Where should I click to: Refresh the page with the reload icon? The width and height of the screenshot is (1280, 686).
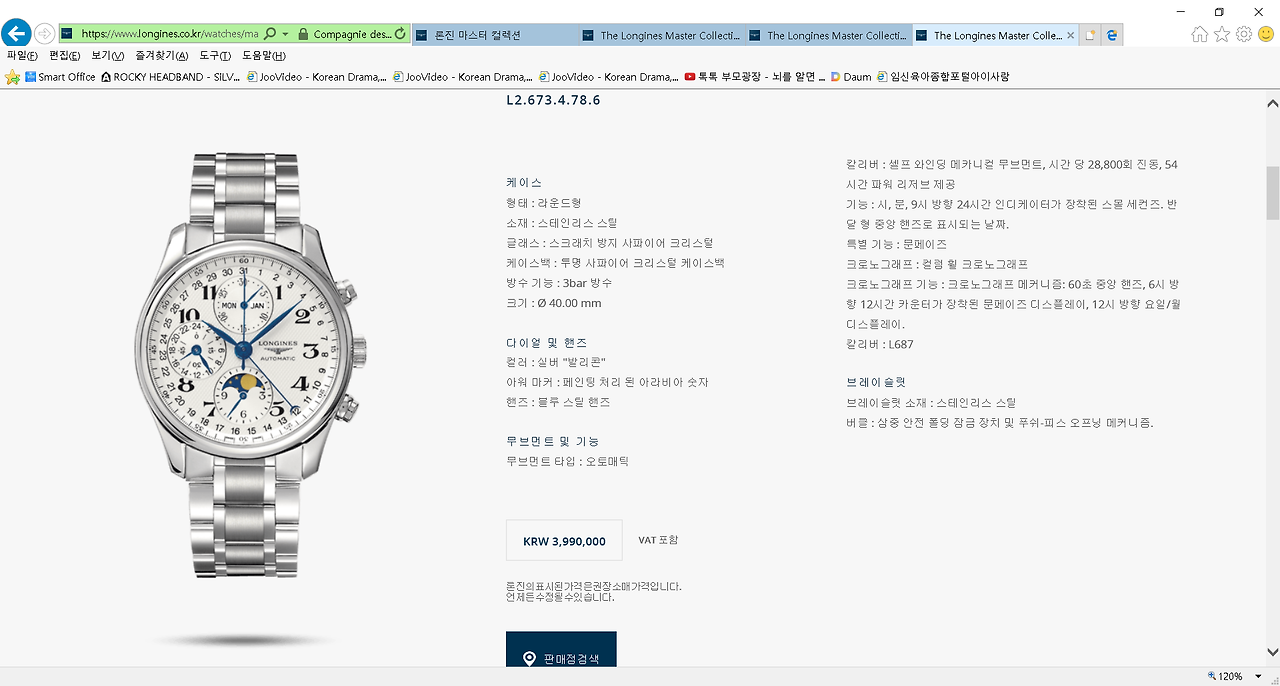point(401,34)
